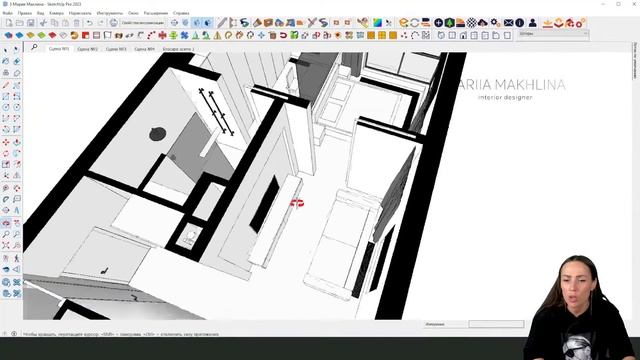Click the cloud upload icon
This screenshot has height=360, width=640.
[x=482, y=23]
